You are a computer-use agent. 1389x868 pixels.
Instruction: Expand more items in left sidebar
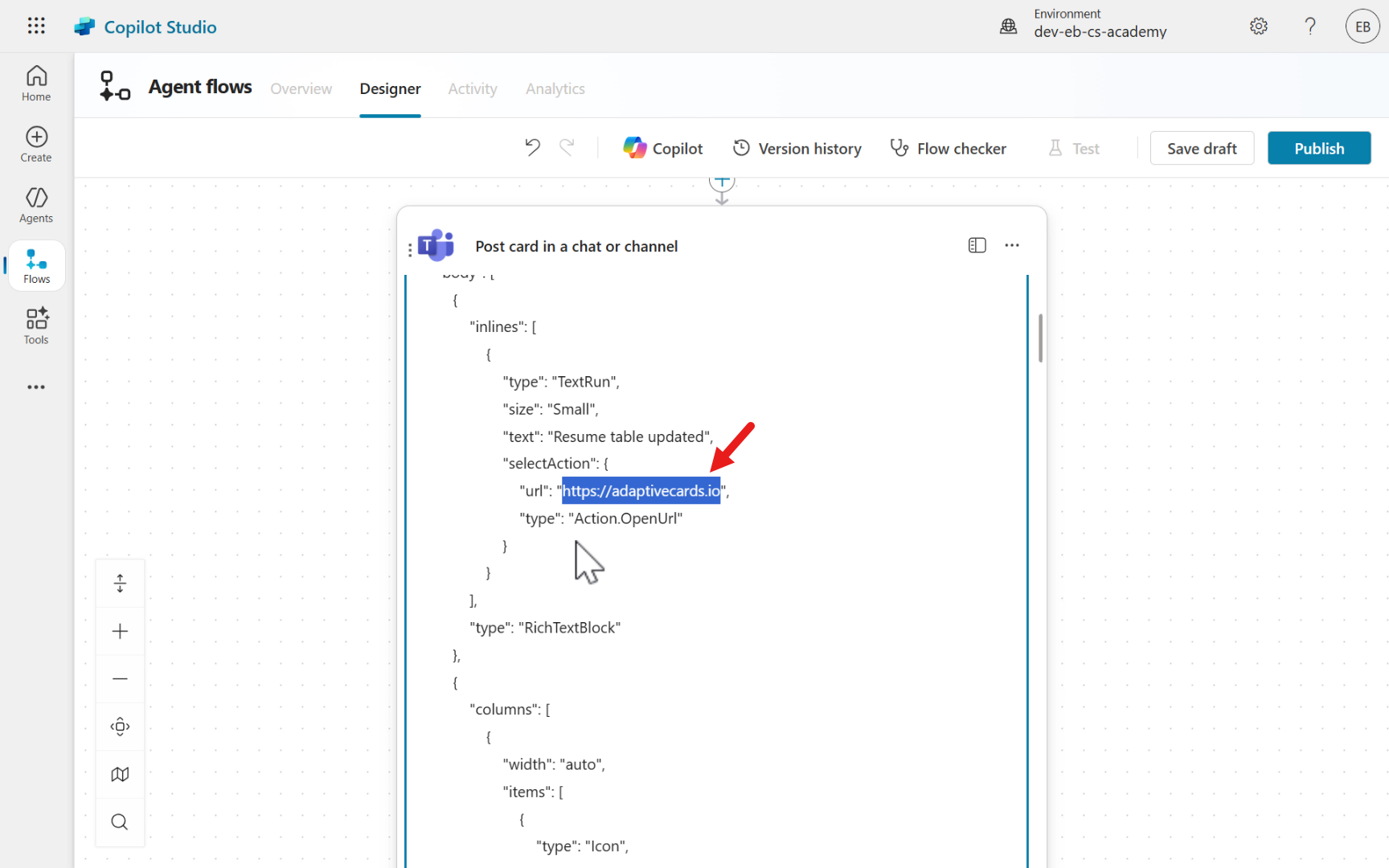click(x=36, y=387)
